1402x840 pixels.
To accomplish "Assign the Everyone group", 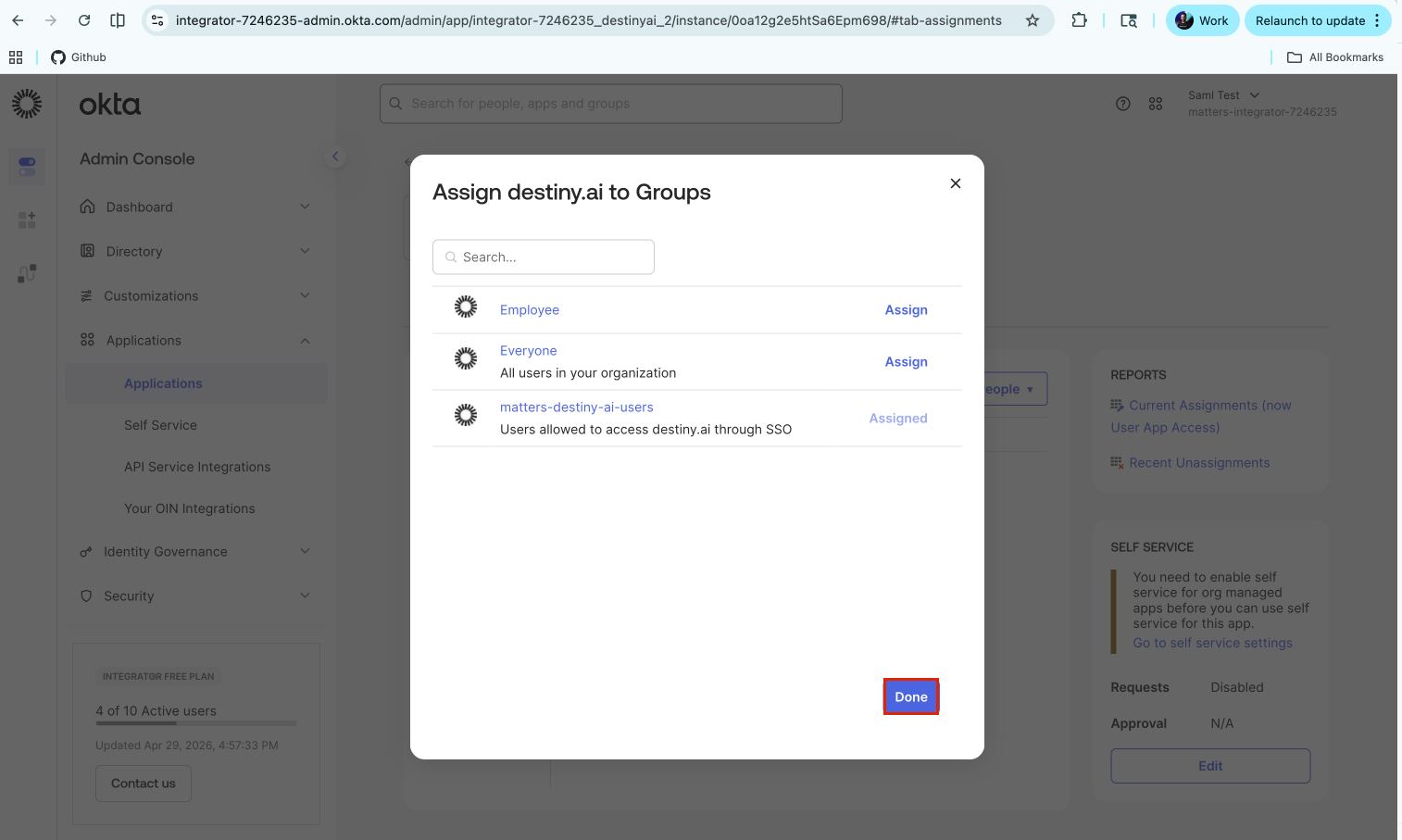I will click(906, 362).
